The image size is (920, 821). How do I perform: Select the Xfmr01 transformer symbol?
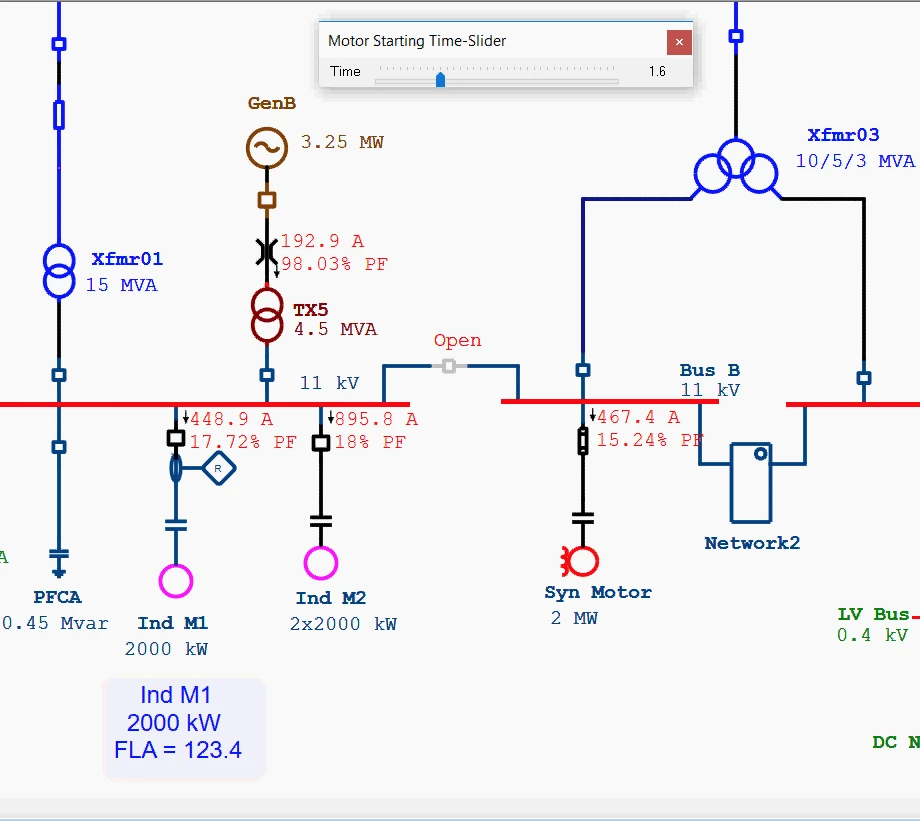point(59,271)
